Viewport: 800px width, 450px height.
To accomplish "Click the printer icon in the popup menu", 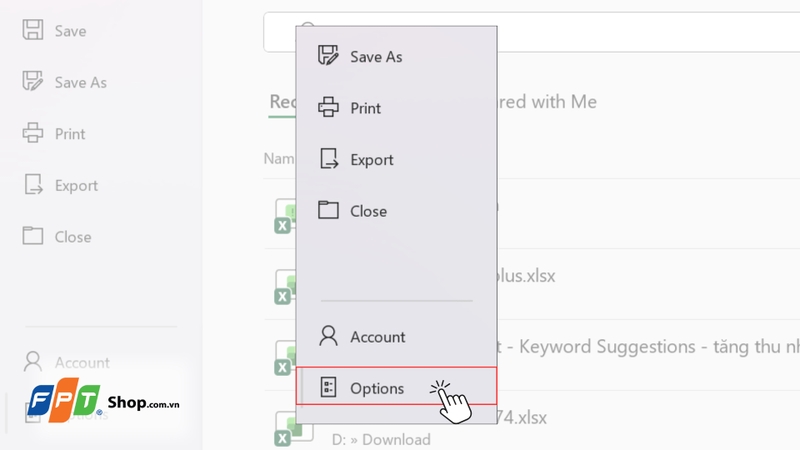I will point(328,108).
